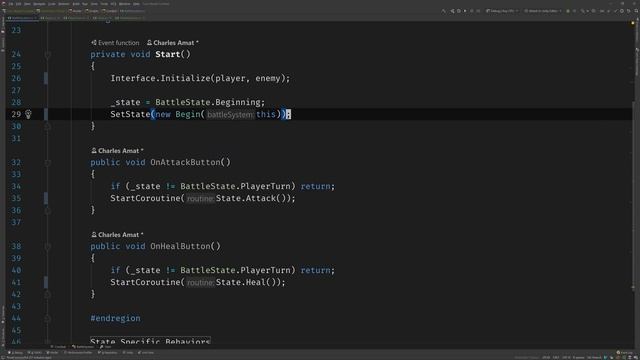Click the Begin constructor name on line 29
The image size is (640, 360).
pos(188,114)
